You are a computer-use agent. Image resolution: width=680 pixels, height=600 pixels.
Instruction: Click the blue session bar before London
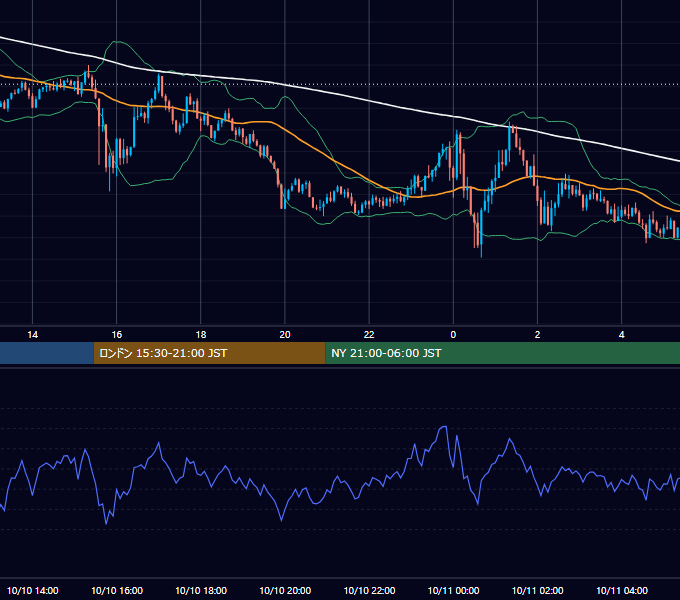pos(47,353)
